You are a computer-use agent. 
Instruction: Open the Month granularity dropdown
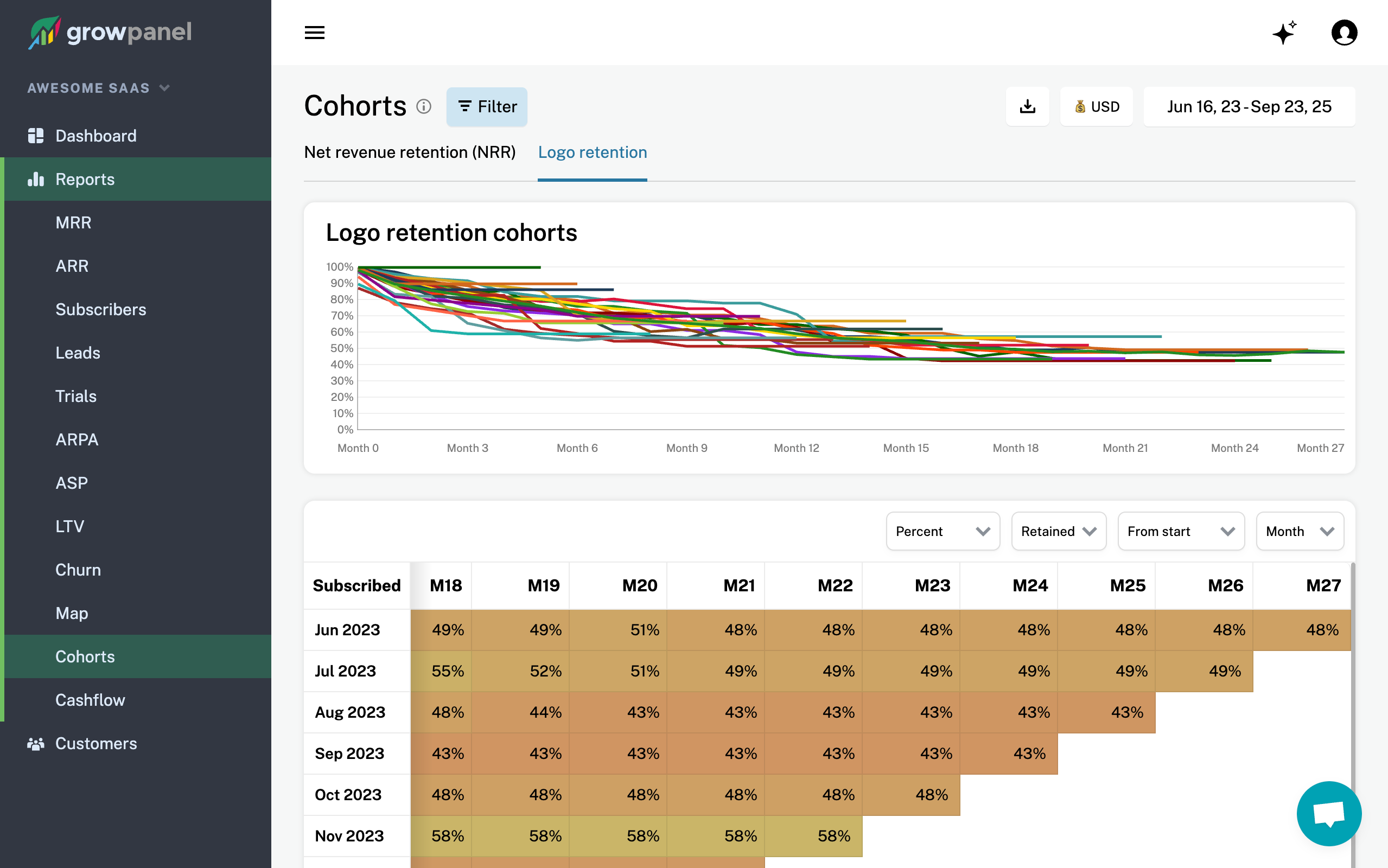click(1299, 531)
